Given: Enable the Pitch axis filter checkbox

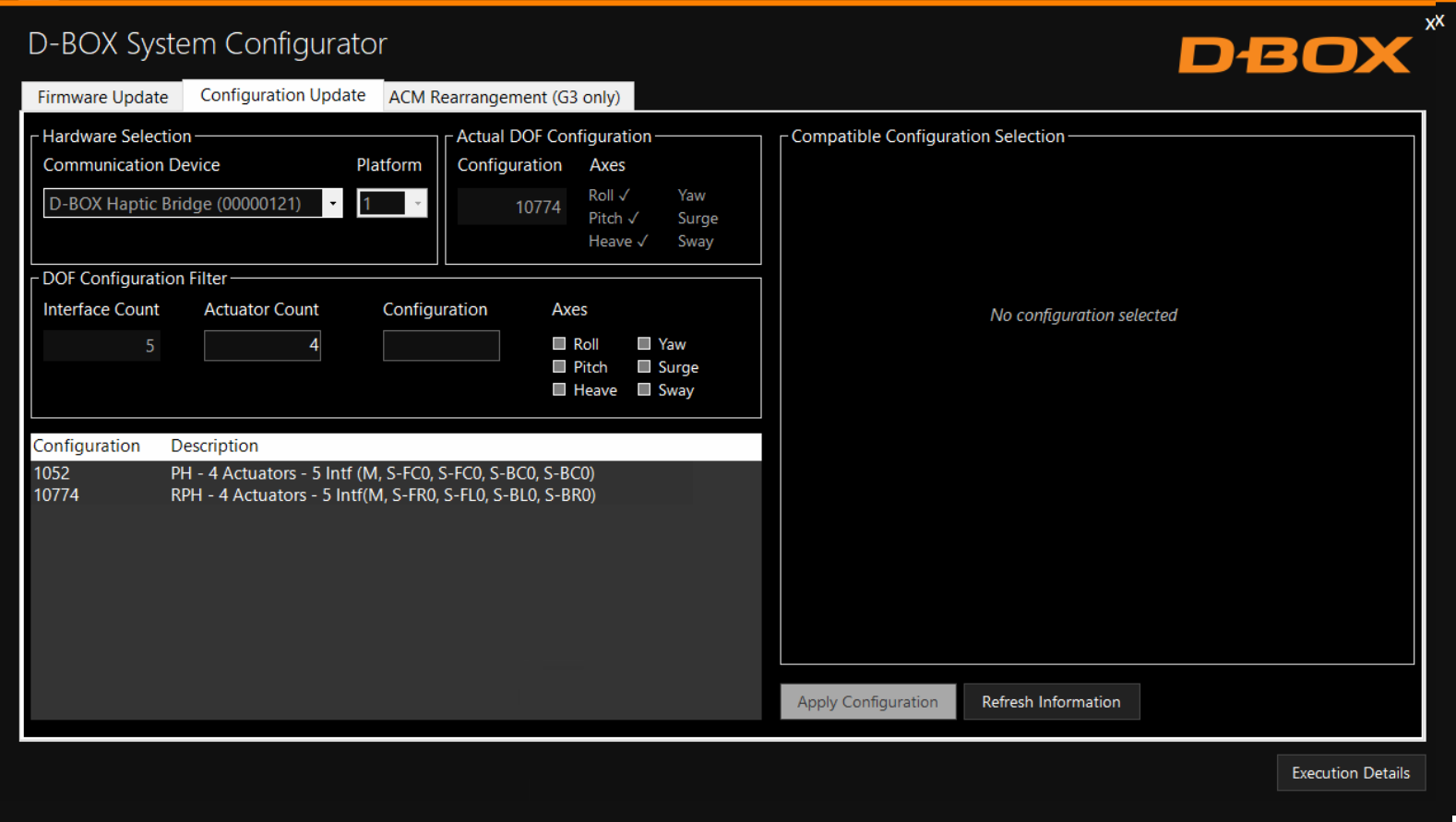Looking at the screenshot, I should click(x=559, y=366).
